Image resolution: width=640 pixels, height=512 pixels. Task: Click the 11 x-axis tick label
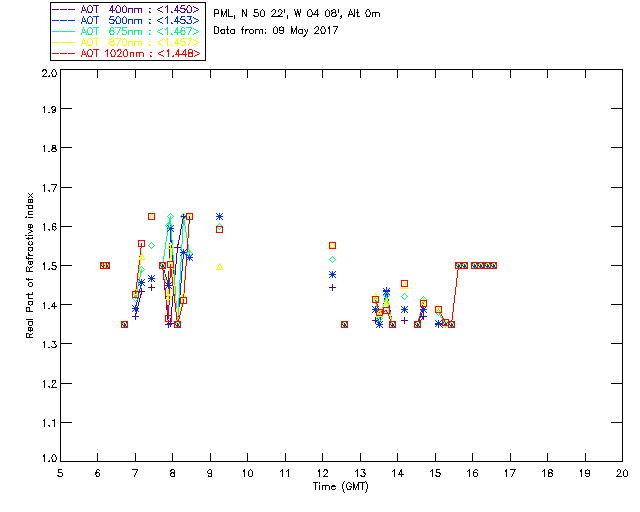[x=285, y=473]
